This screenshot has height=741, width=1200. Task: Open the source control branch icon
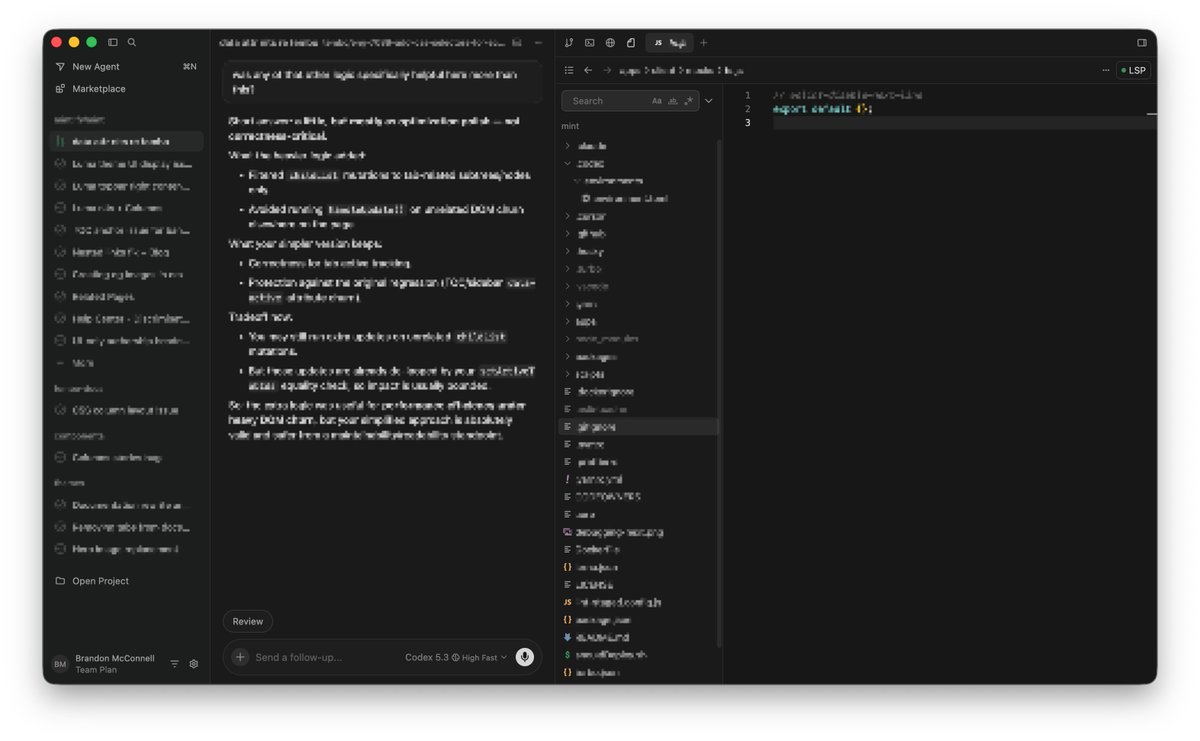point(569,43)
